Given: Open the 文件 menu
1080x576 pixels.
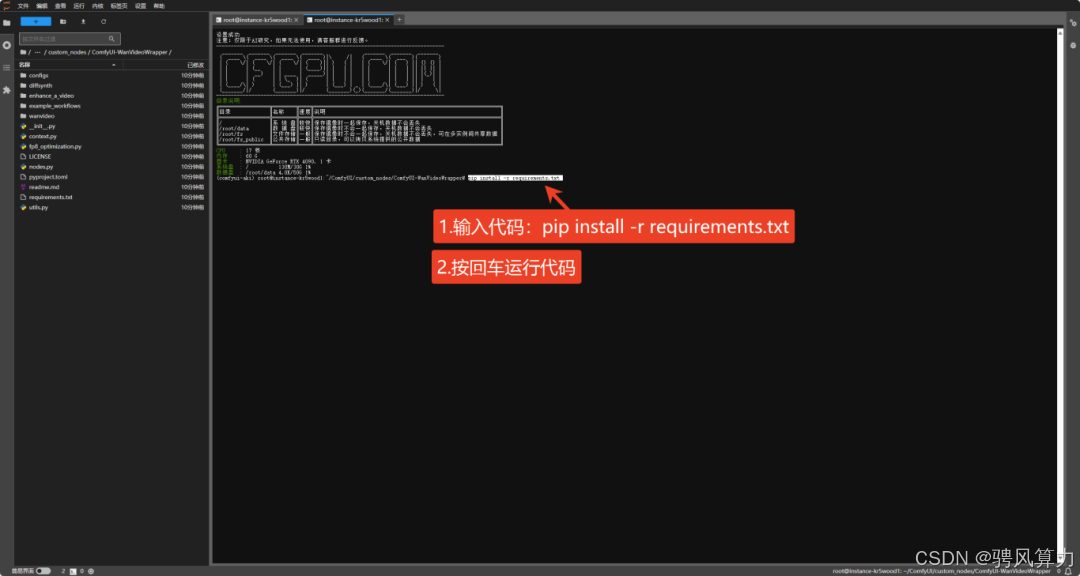Looking at the screenshot, I should point(23,6).
